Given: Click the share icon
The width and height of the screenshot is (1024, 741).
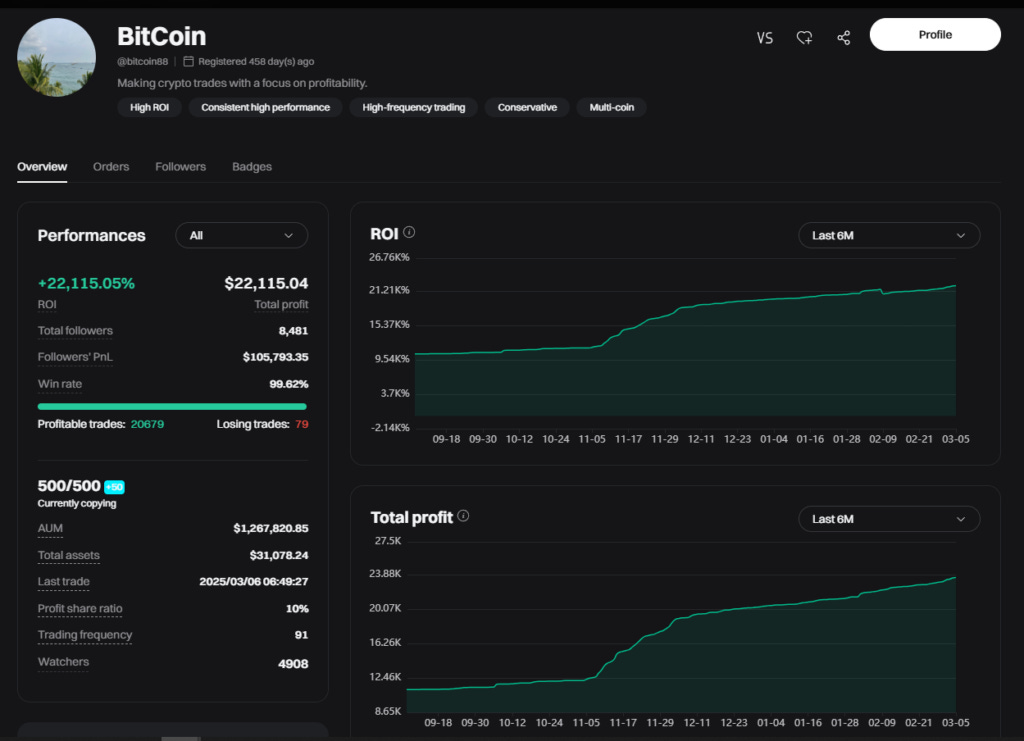Looking at the screenshot, I should point(844,38).
